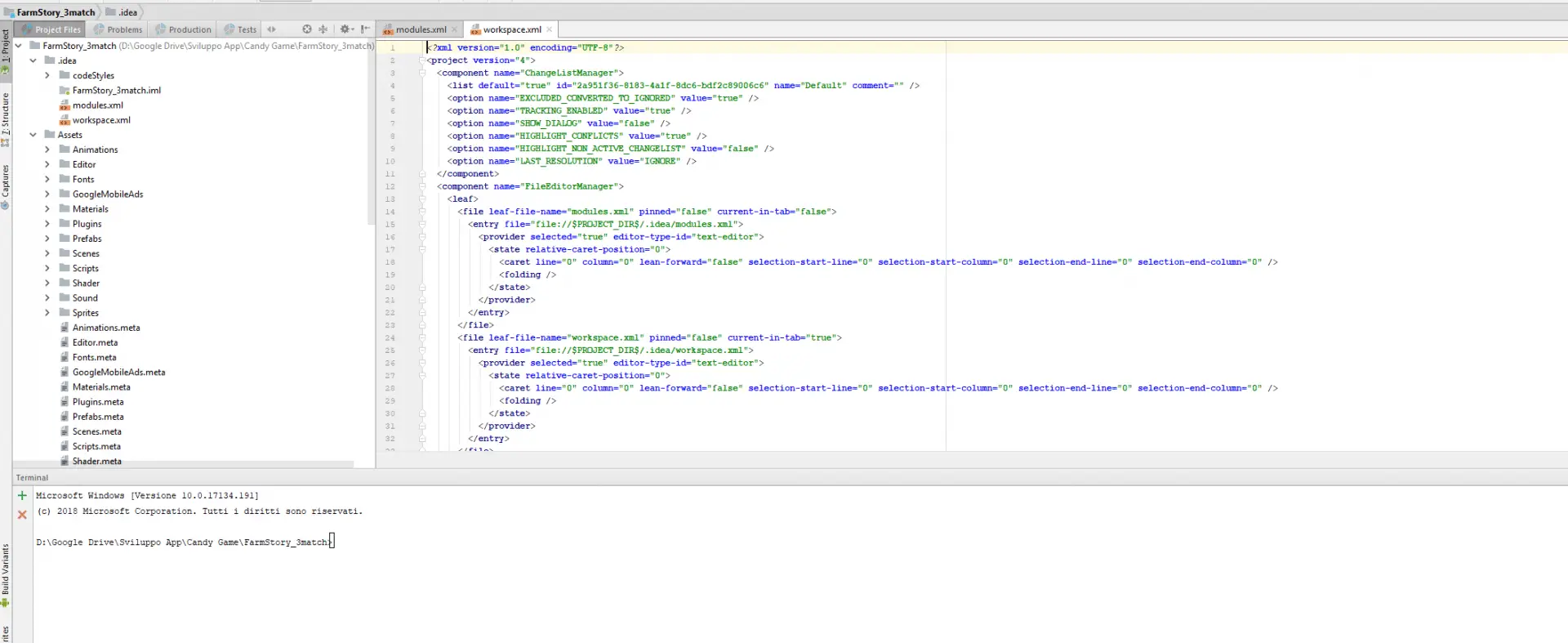This screenshot has width=1568, height=643.
Task: Click the .idea breadcrumb
Action: 122,12
